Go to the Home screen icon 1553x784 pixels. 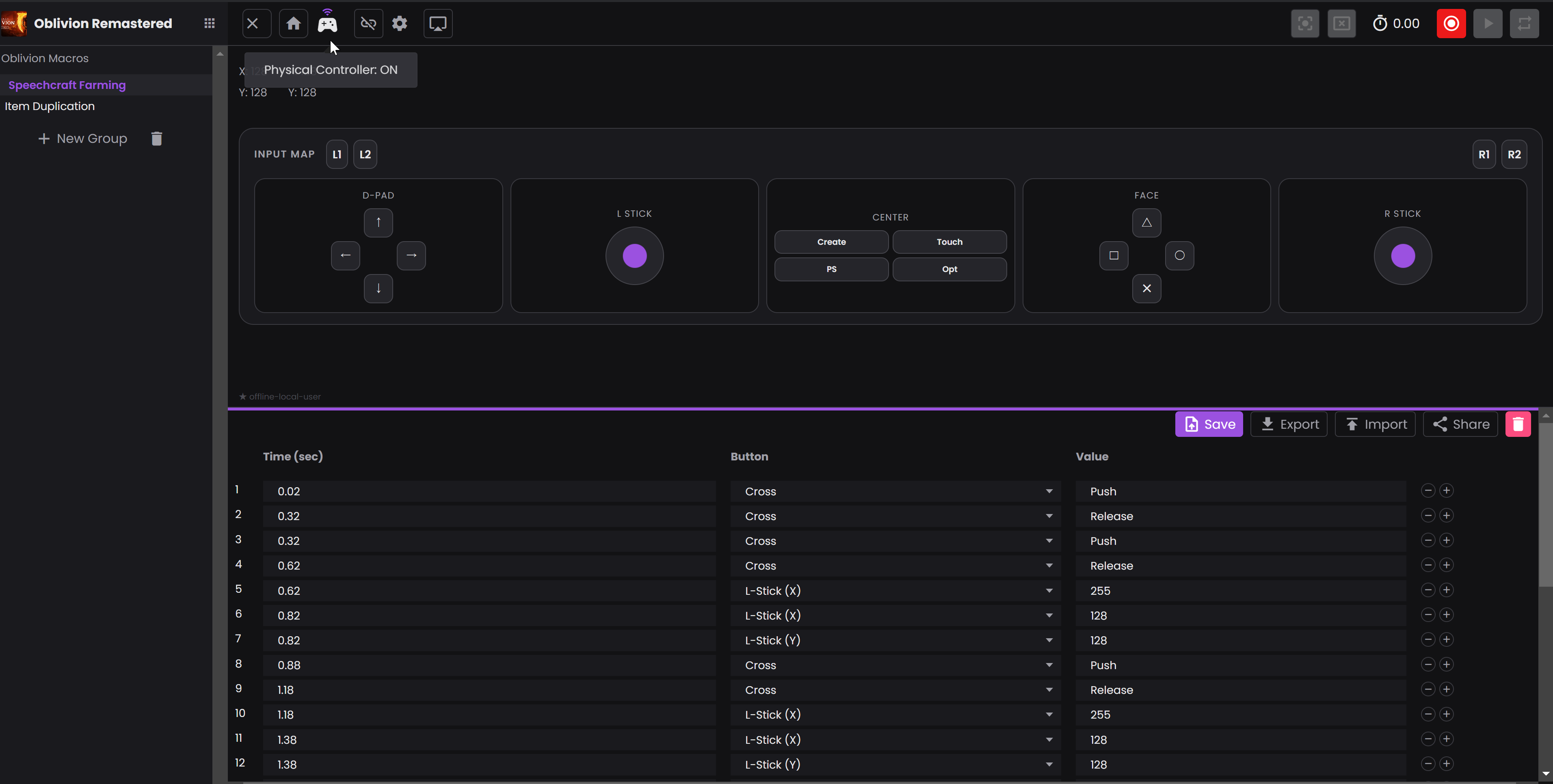tap(294, 24)
